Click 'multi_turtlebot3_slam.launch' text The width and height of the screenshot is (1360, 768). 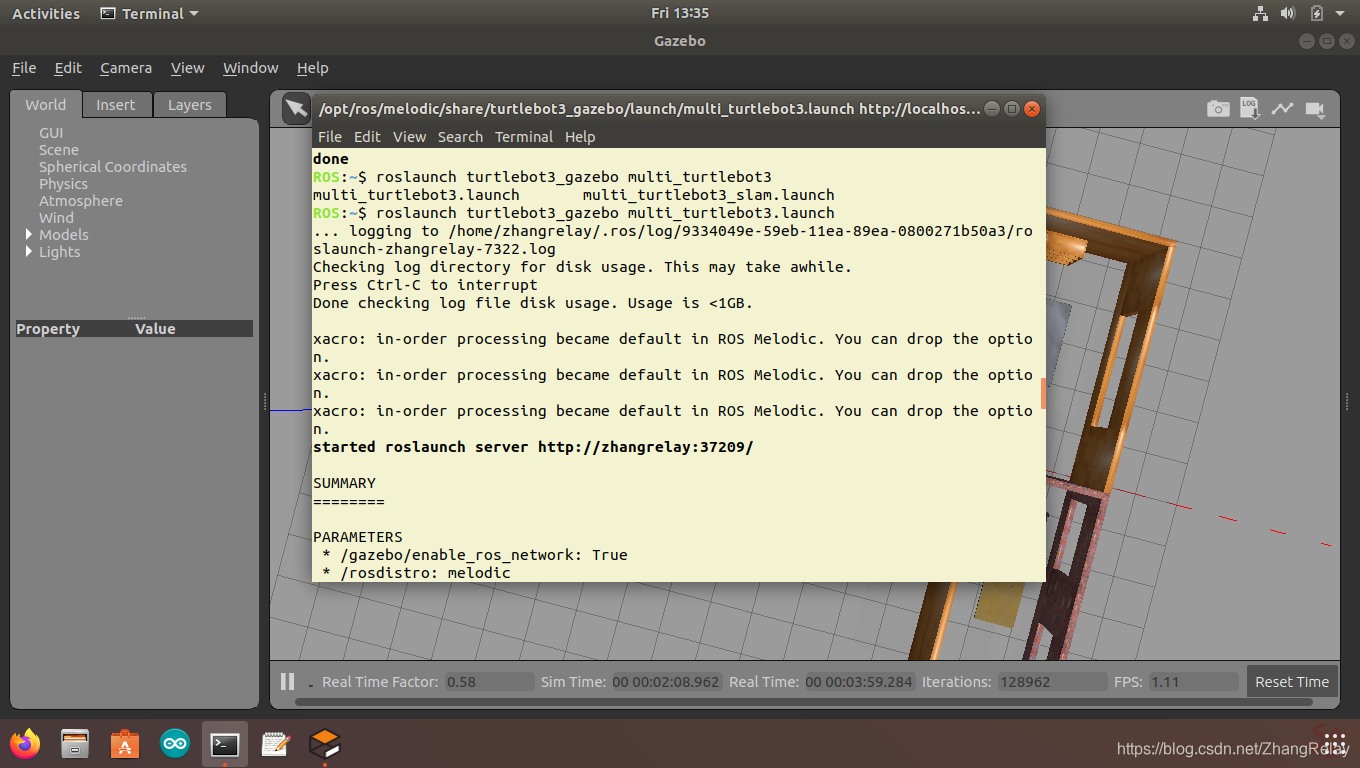[x=708, y=195]
